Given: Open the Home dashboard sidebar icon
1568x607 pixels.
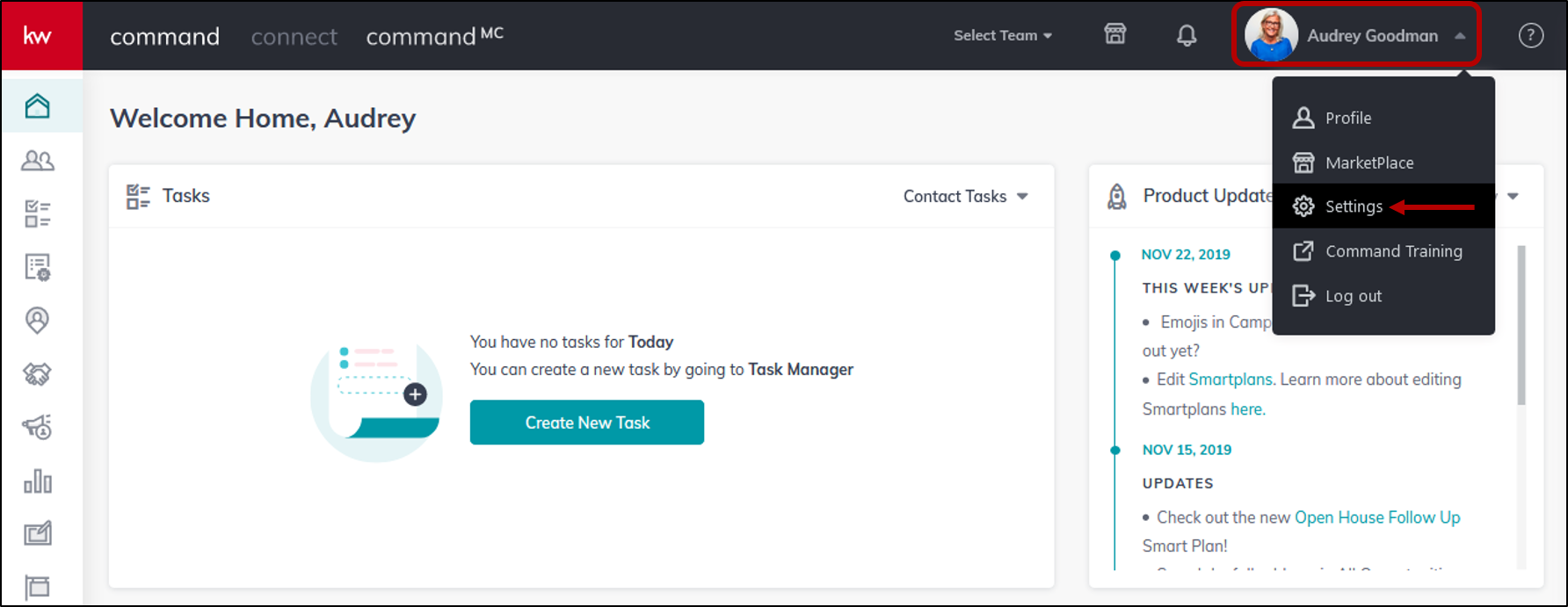Looking at the screenshot, I should 38,106.
